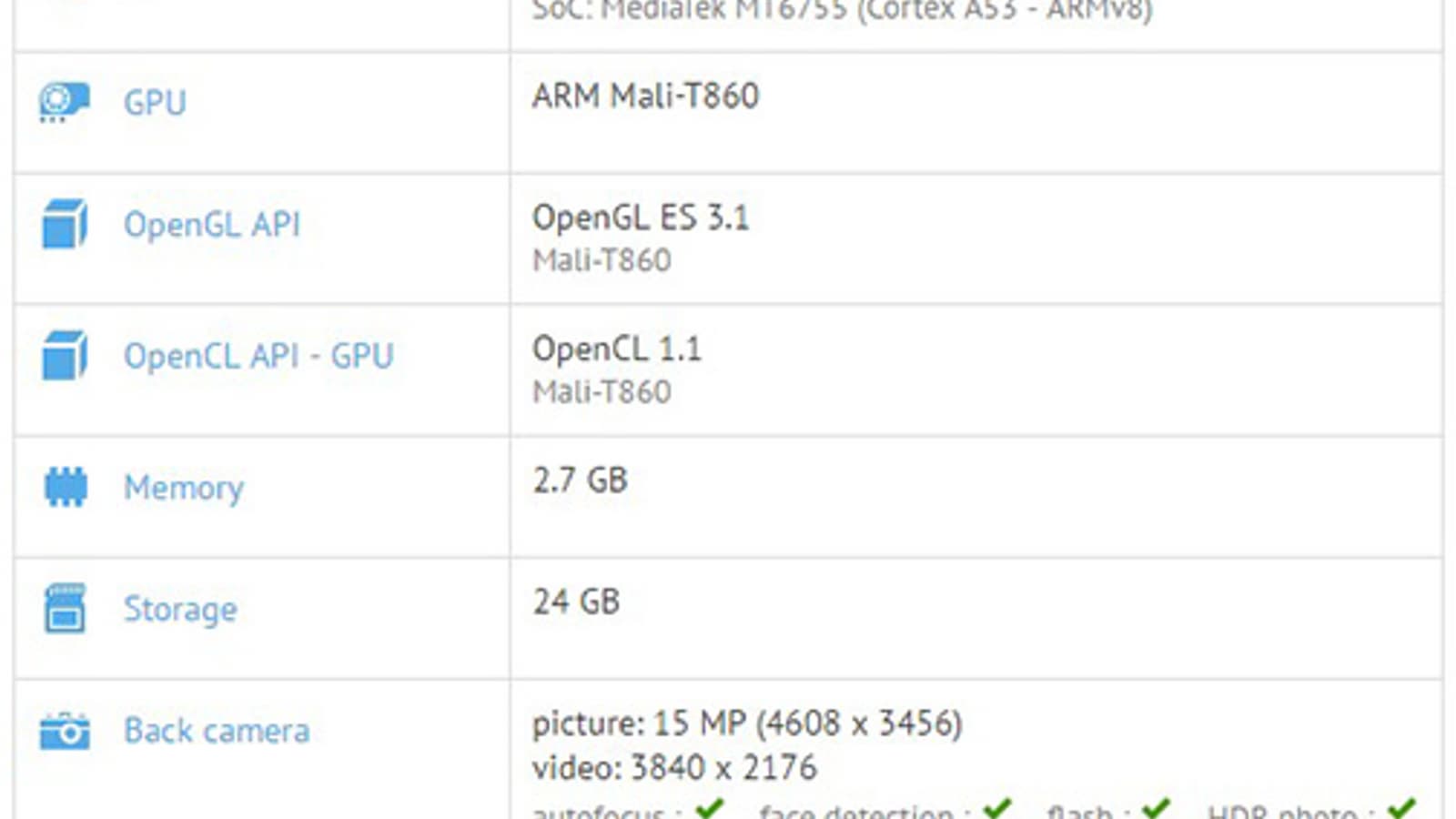Open the OpenGL API label link

pyautogui.click(x=211, y=224)
